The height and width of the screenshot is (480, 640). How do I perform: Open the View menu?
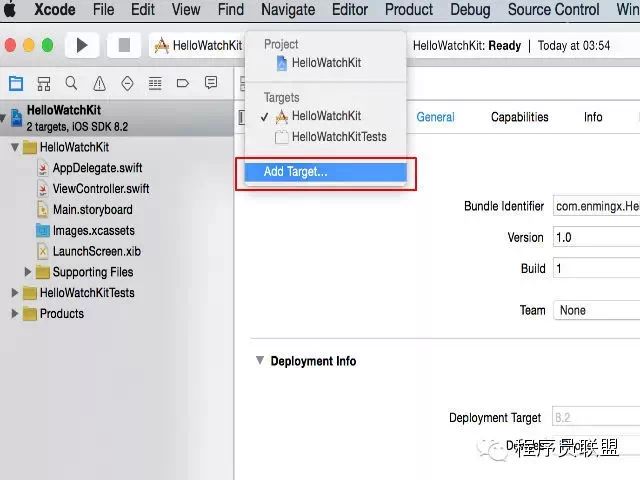186,9
